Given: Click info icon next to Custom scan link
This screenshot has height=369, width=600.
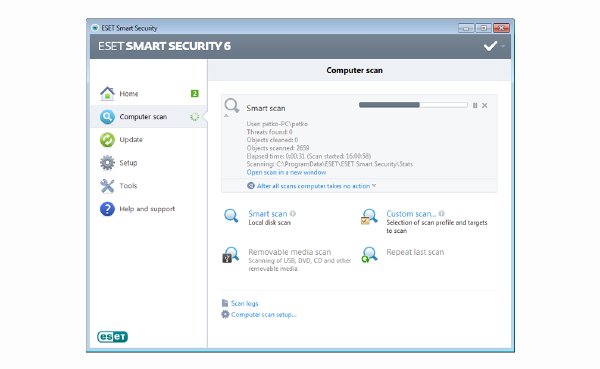Looking at the screenshot, I should [442, 214].
